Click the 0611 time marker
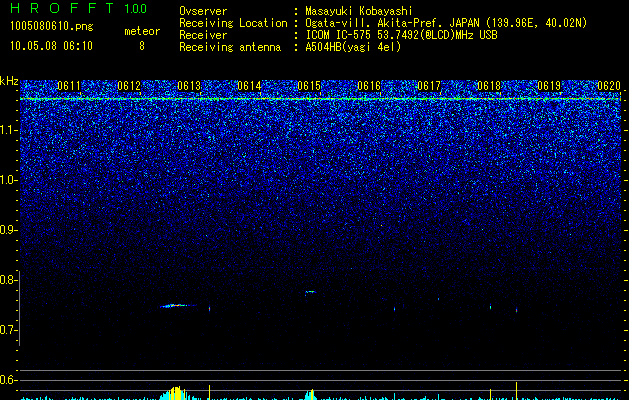629x400 pixels. click(x=69, y=86)
